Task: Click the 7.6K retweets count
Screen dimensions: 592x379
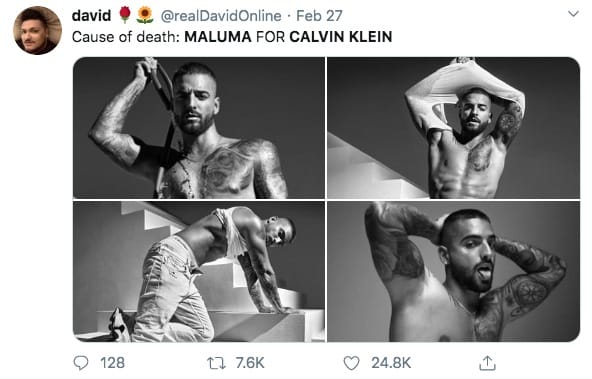Action: (250, 363)
